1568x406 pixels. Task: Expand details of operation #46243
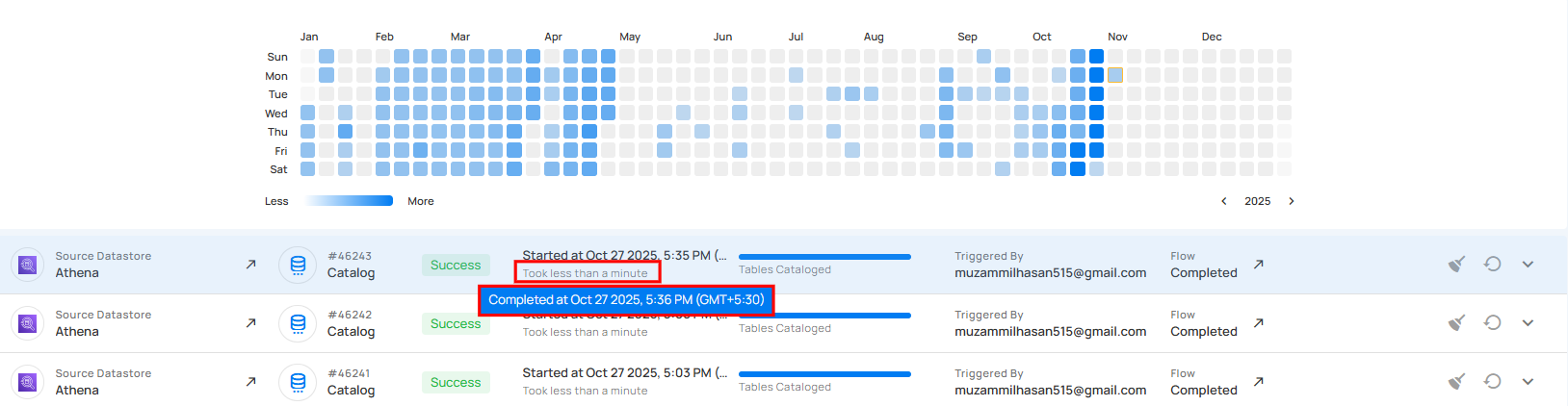[1528, 265]
